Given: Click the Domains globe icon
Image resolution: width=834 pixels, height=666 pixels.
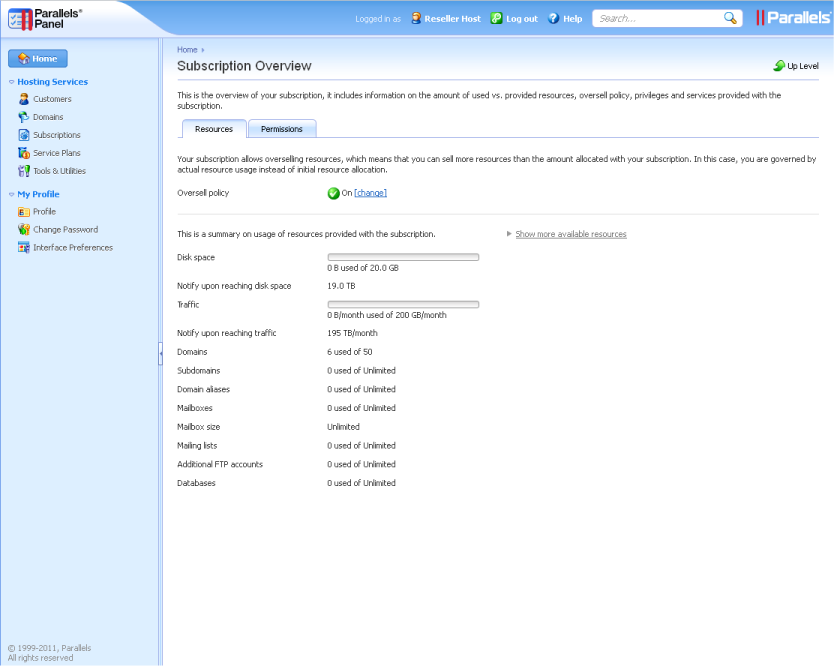Looking at the screenshot, I should point(23,117).
